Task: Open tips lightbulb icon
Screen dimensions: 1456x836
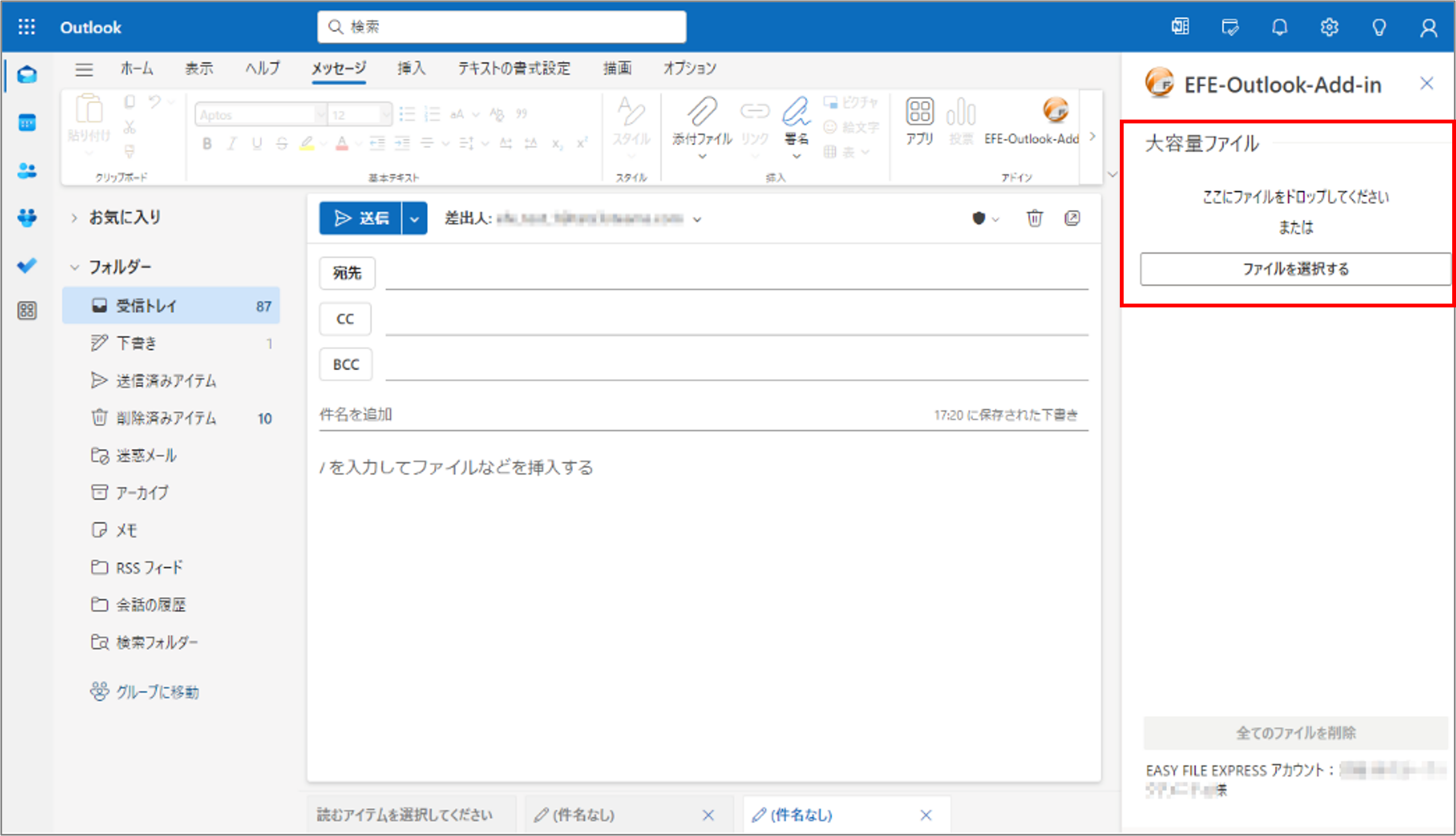Action: (x=1379, y=27)
